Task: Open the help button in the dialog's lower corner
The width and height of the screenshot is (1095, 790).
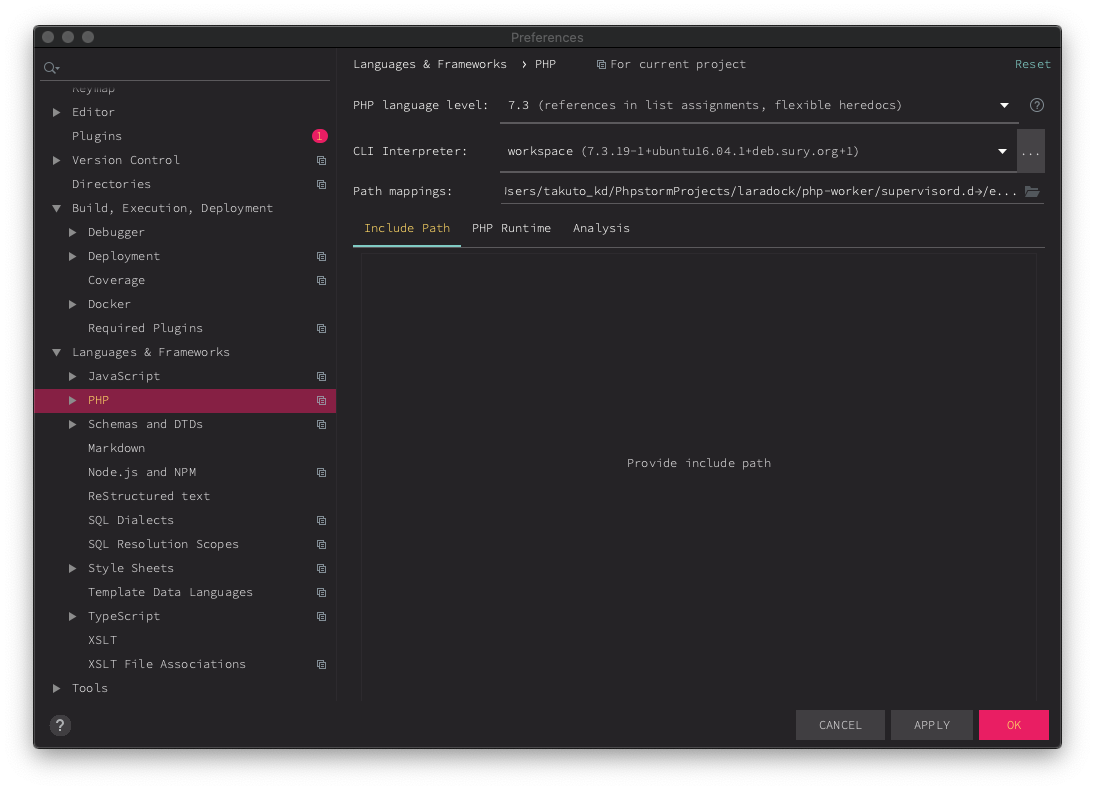Action: point(60,725)
